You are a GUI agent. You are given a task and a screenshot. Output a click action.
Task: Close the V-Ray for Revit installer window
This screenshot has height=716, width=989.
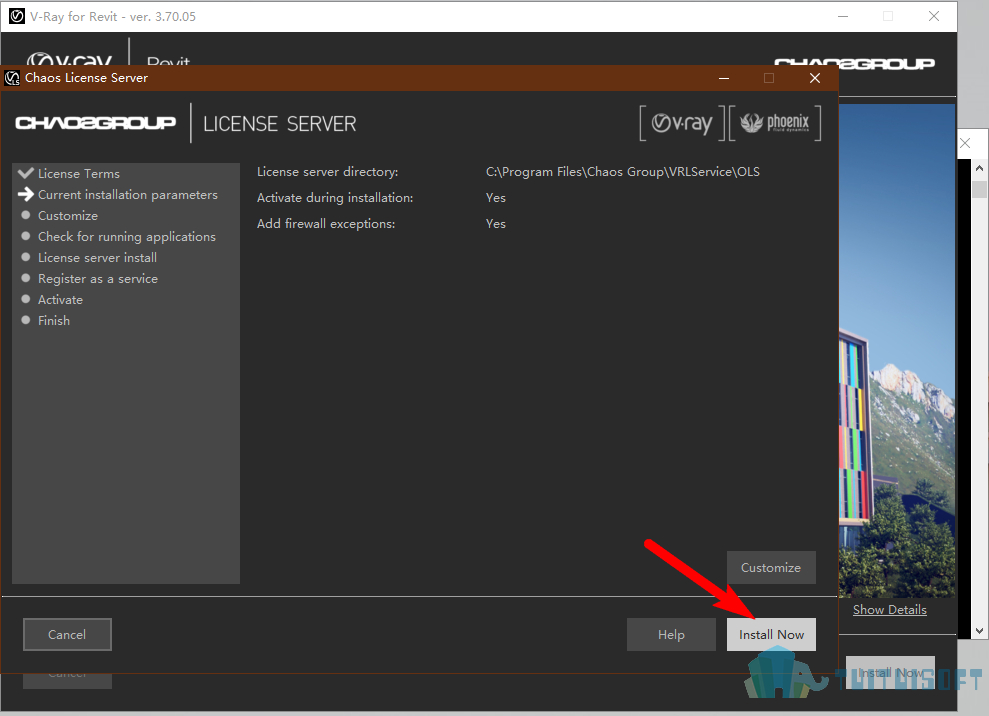pyautogui.click(x=934, y=16)
